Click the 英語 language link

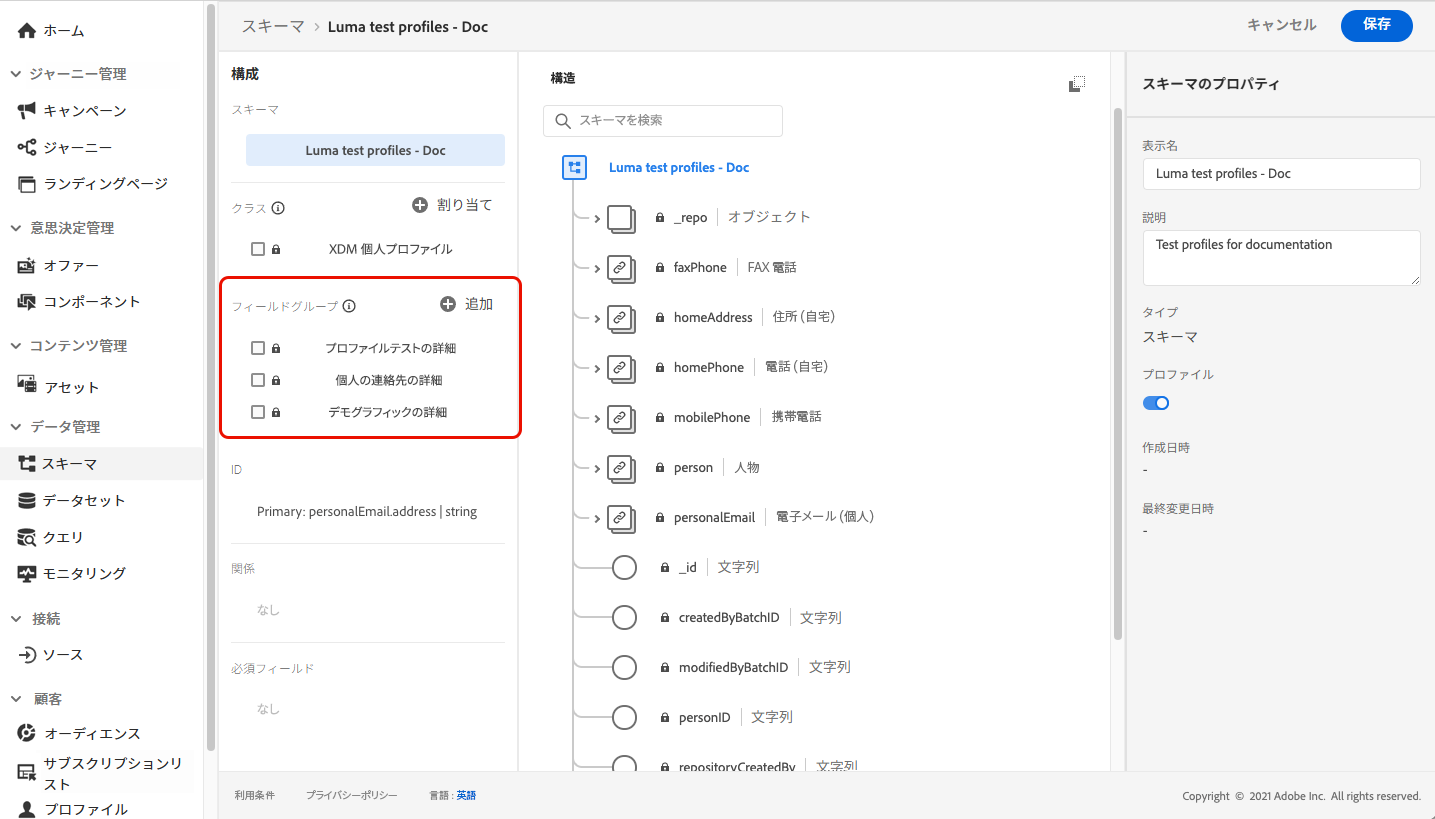[x=466, y=795]
